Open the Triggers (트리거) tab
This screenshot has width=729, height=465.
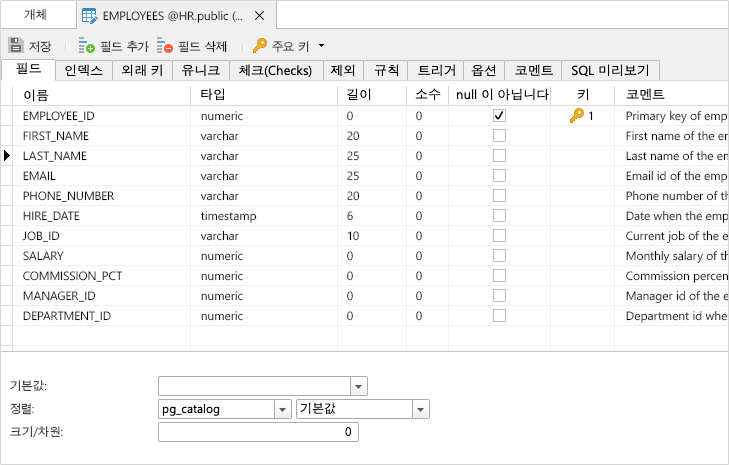[x=436, y=71]
